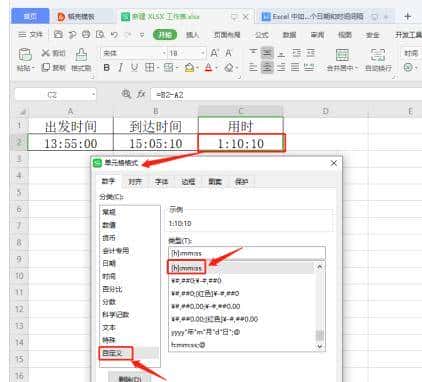
Task: Open a new tab with plus button
Action: [408, 16]
